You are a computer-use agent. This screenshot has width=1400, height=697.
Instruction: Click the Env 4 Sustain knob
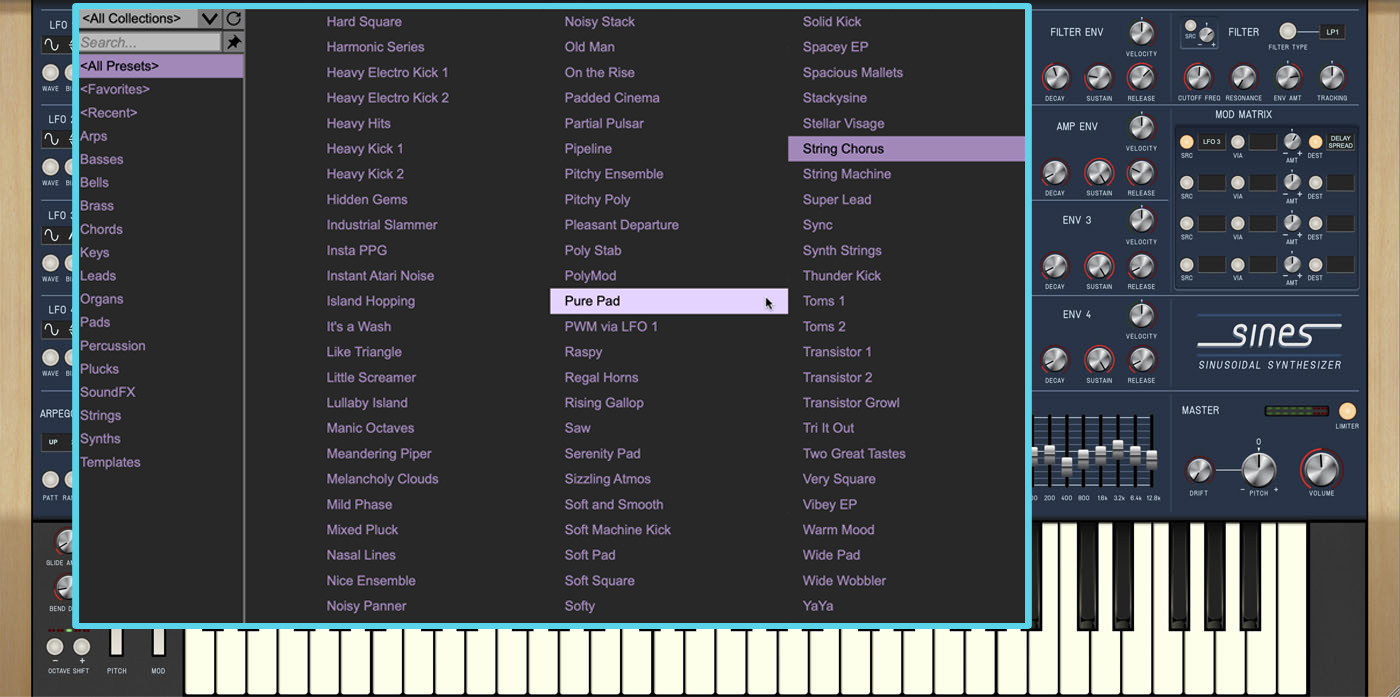click(x=1099, y=360)
